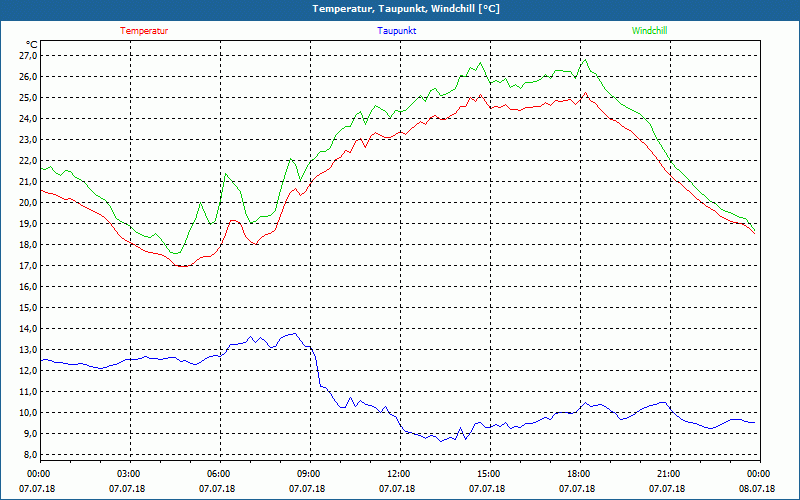
Task: Click the 08.07.18 date label
Action: (757, 489)
